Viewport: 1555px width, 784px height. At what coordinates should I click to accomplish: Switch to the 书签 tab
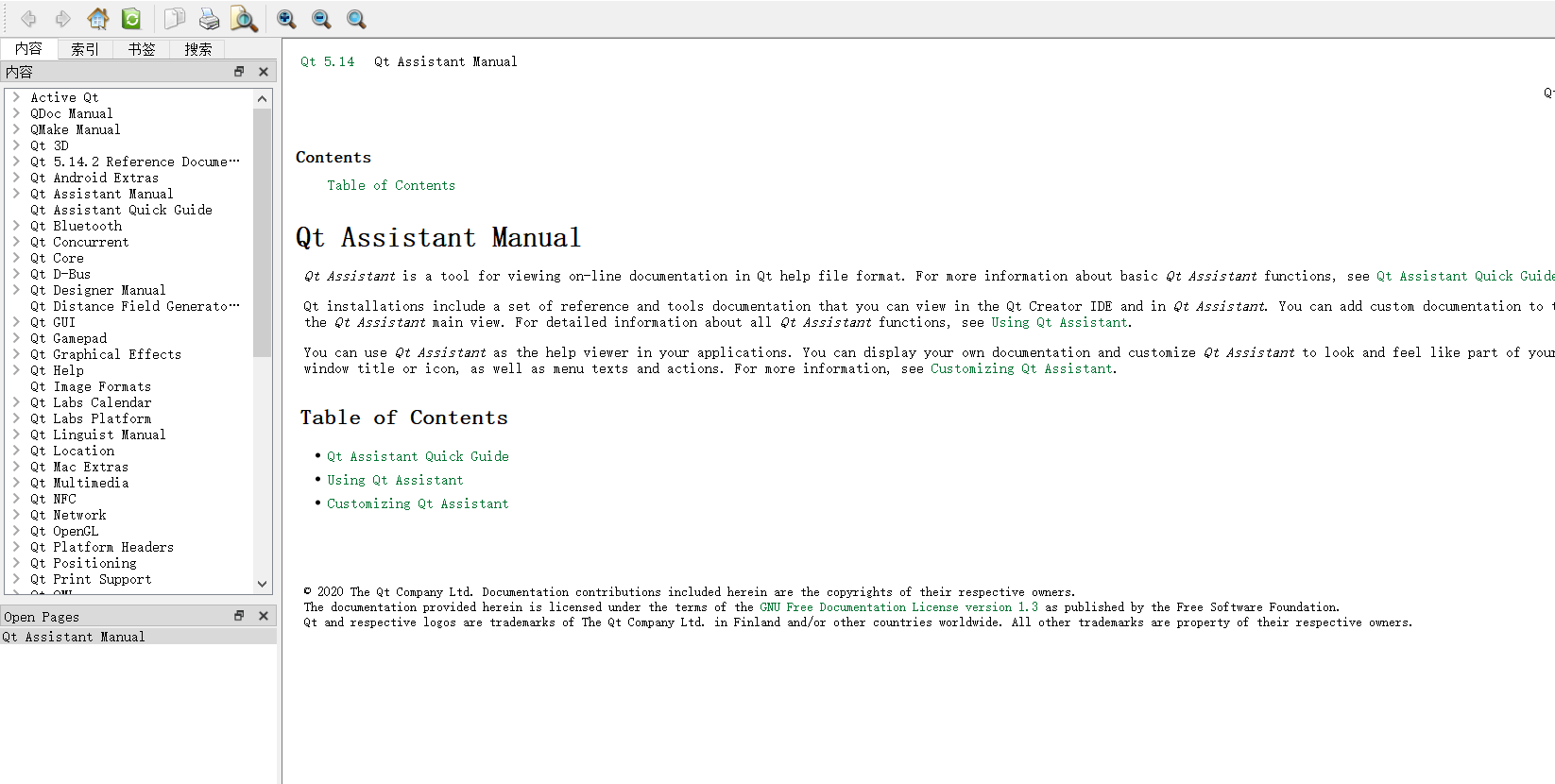(142, 49)
